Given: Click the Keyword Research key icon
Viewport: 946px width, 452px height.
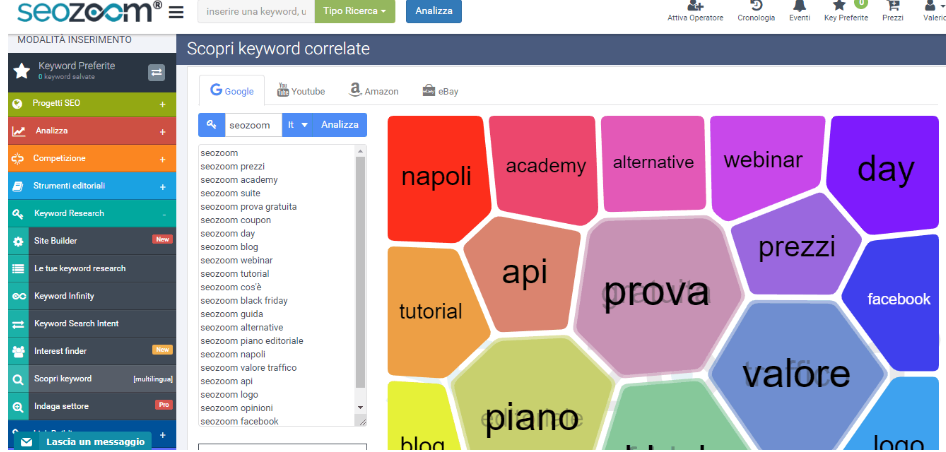Looking at the screenshot, I should coord(18,214).
